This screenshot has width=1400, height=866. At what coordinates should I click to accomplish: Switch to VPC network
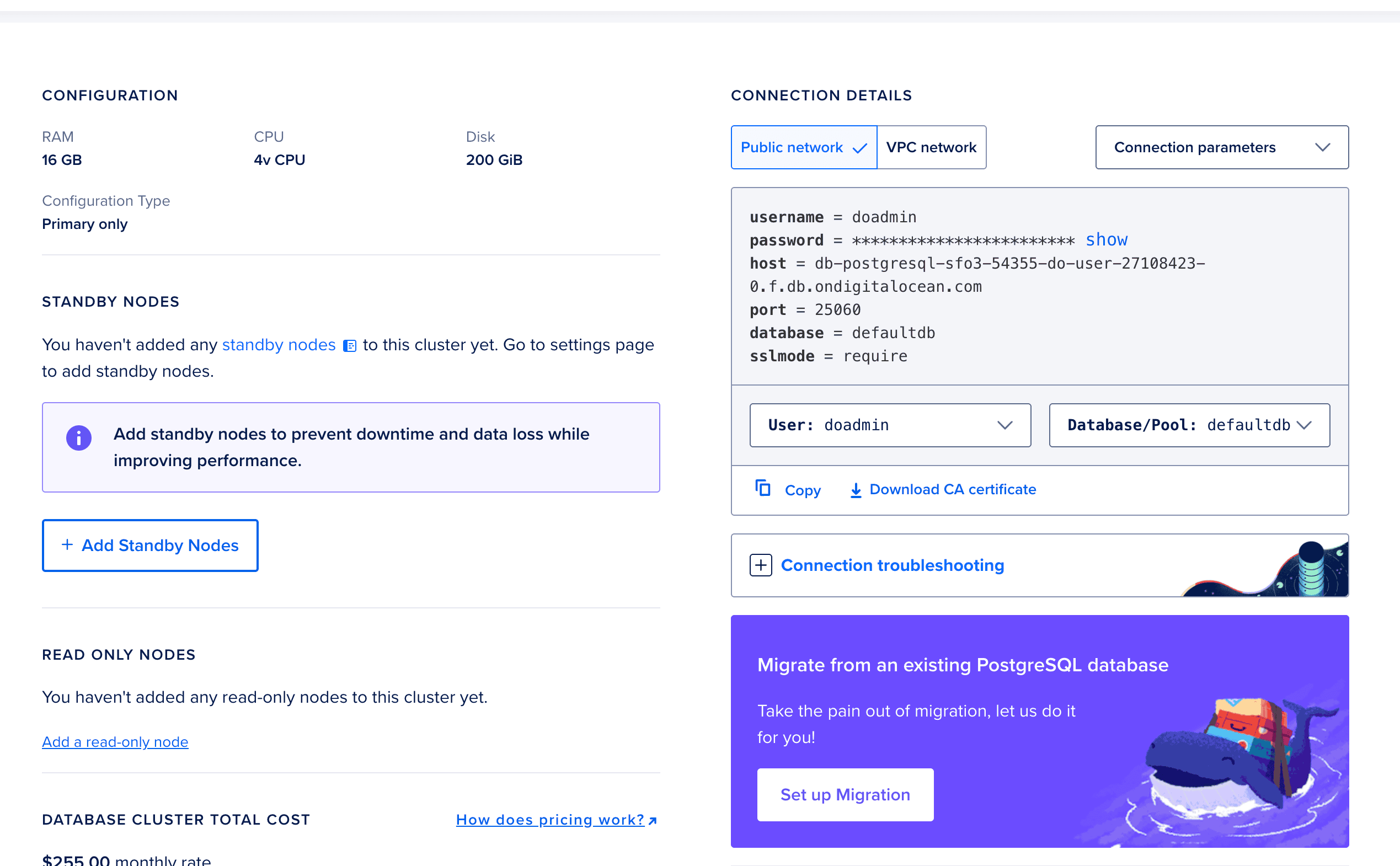point(931,147)
